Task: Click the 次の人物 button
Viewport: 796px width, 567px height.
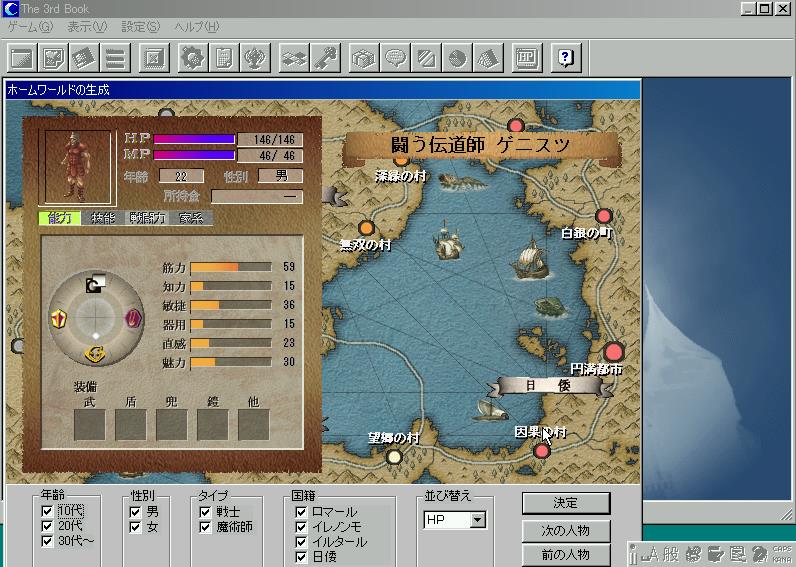Action: [566, 530]
